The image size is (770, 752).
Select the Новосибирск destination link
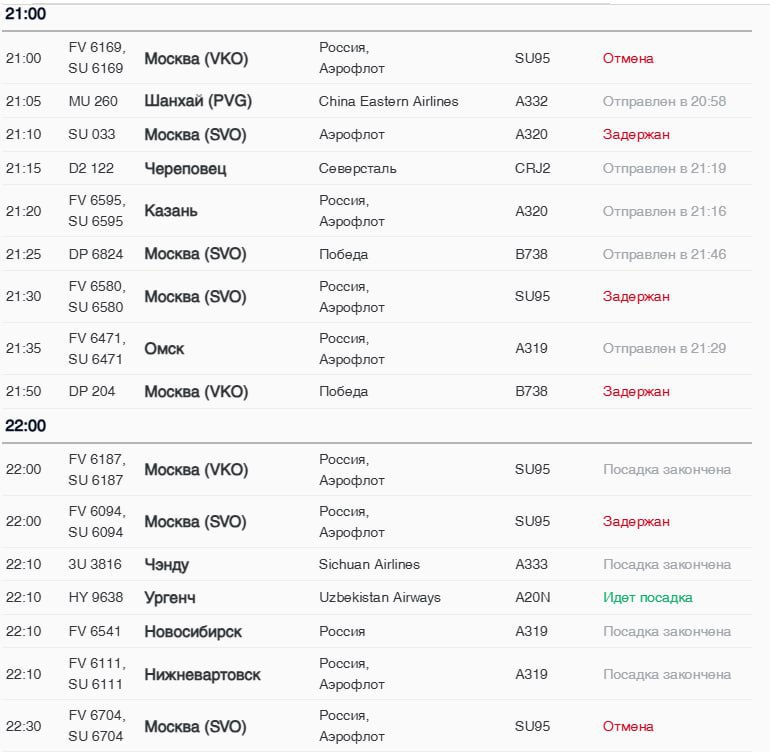(193, 632)
